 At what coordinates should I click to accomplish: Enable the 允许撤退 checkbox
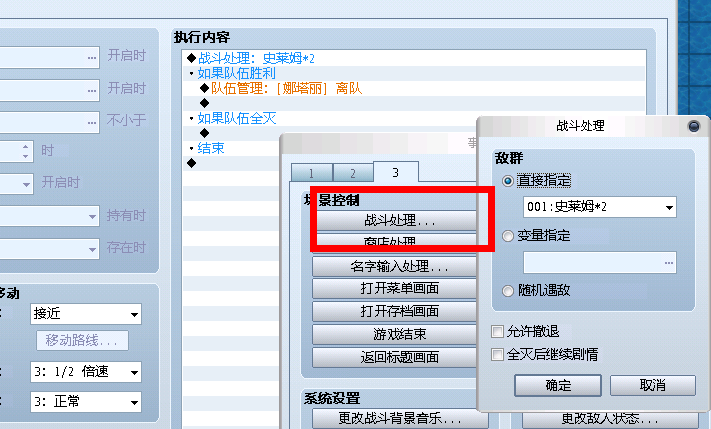click(497, 332)
